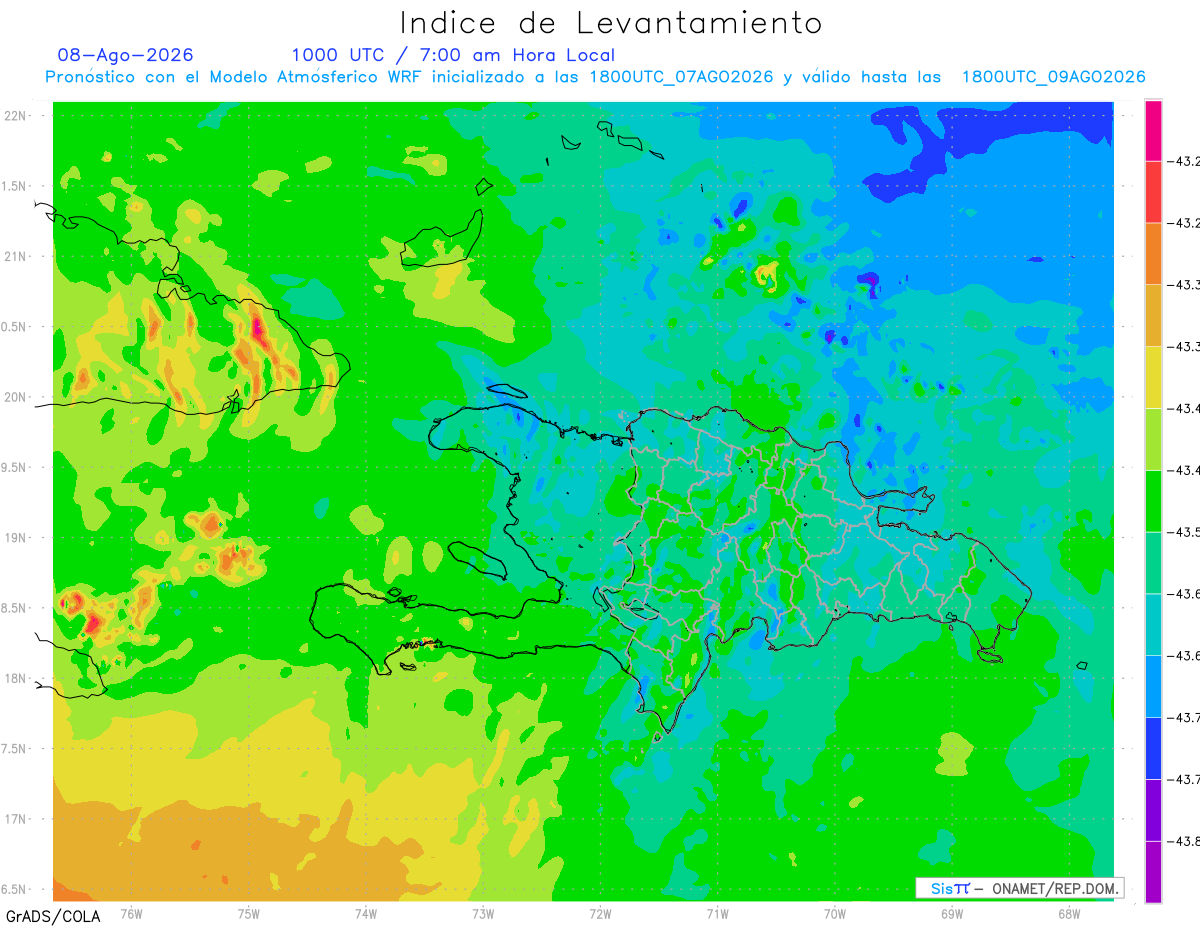Click the legend value label -43.5

(x=1184, y=531)
